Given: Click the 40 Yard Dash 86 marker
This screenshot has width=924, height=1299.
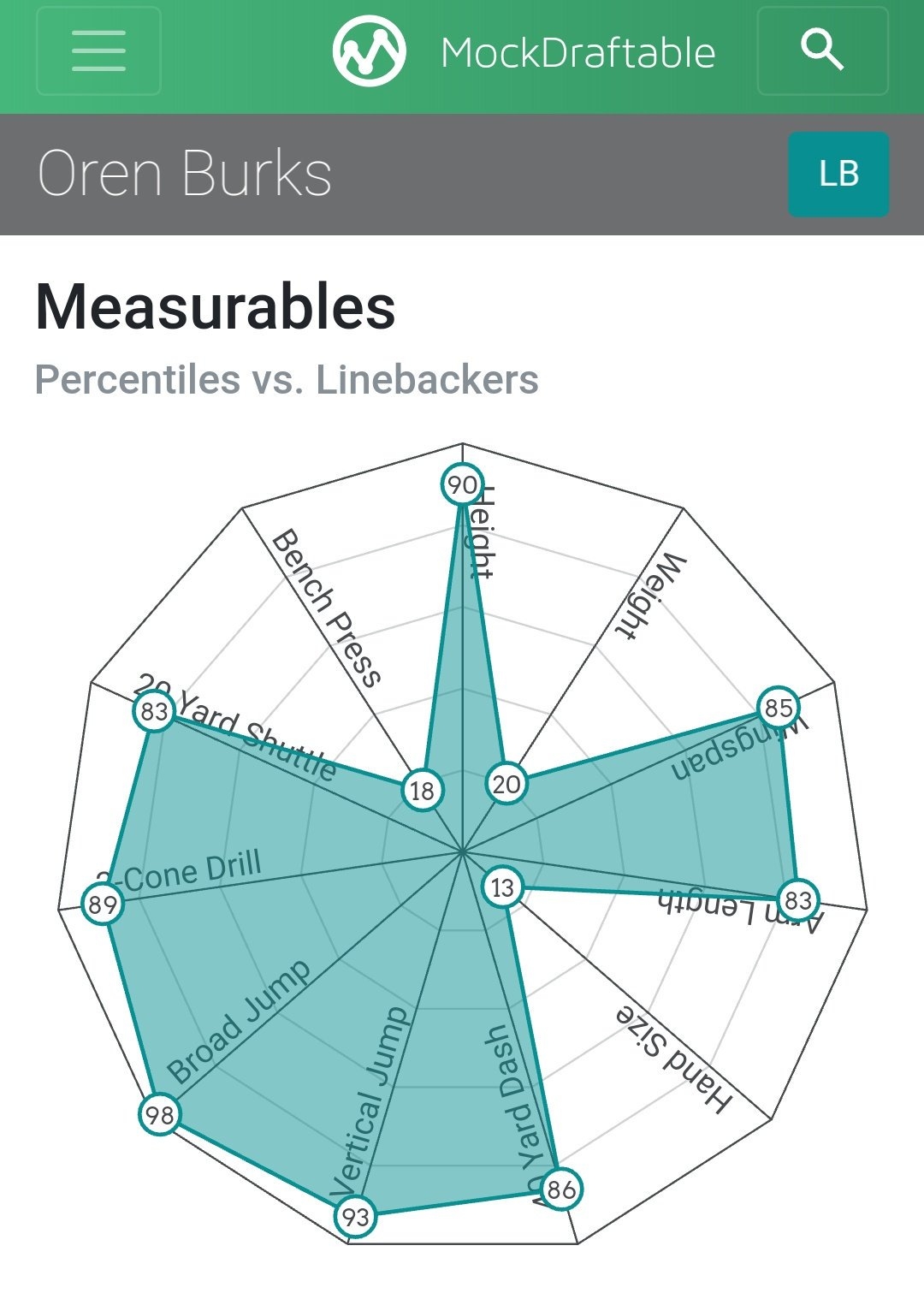Looking at the screenshot, I should pos(561,1189).
